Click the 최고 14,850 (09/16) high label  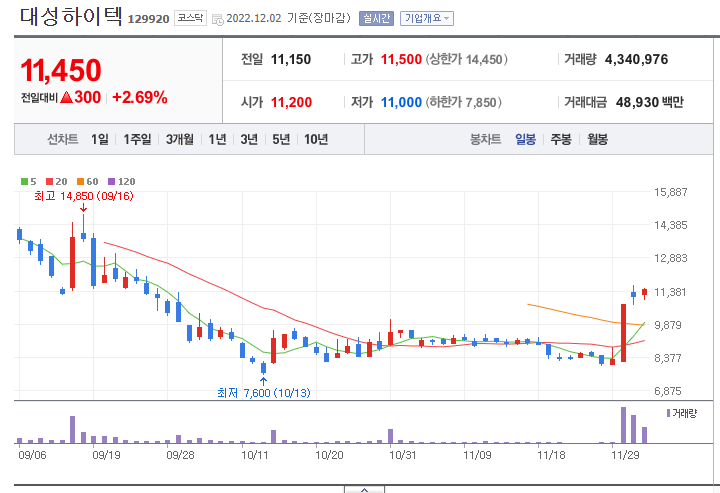coord(84,196)
